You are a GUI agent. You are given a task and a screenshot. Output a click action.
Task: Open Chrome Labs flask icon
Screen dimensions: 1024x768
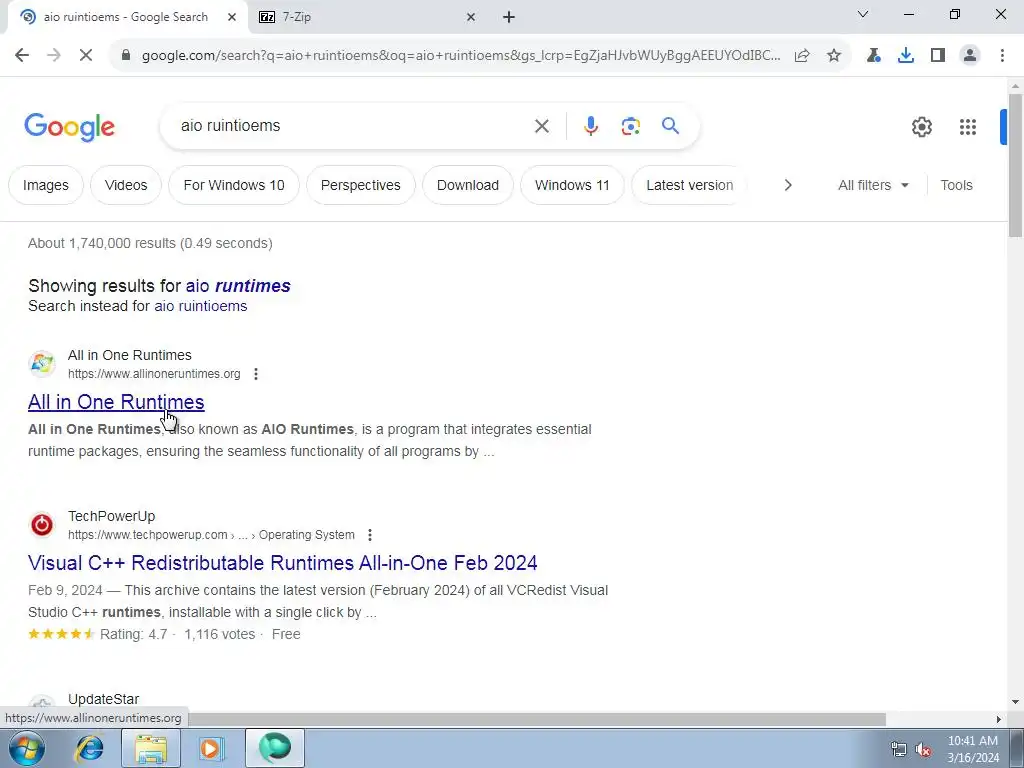pos(874,56)
